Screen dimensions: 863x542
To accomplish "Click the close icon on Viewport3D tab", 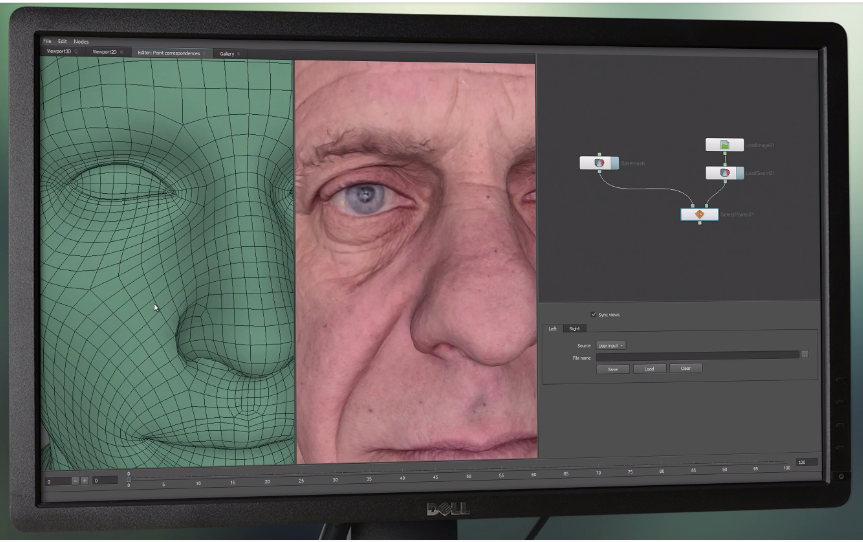I will point(76,52).
